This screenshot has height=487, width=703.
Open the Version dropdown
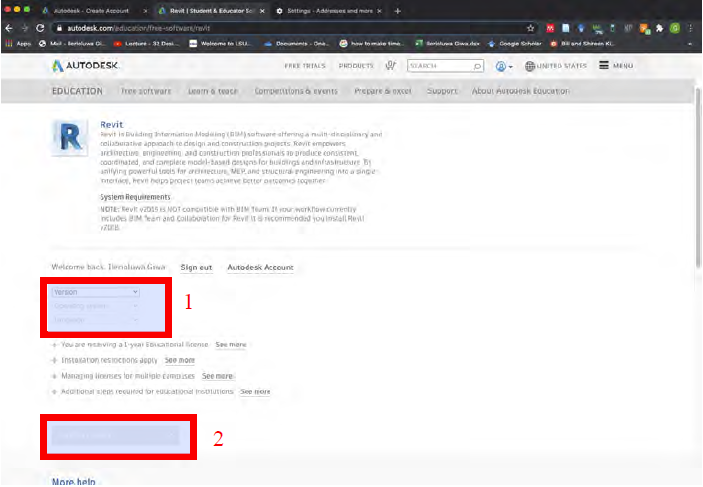click(95, 292)
